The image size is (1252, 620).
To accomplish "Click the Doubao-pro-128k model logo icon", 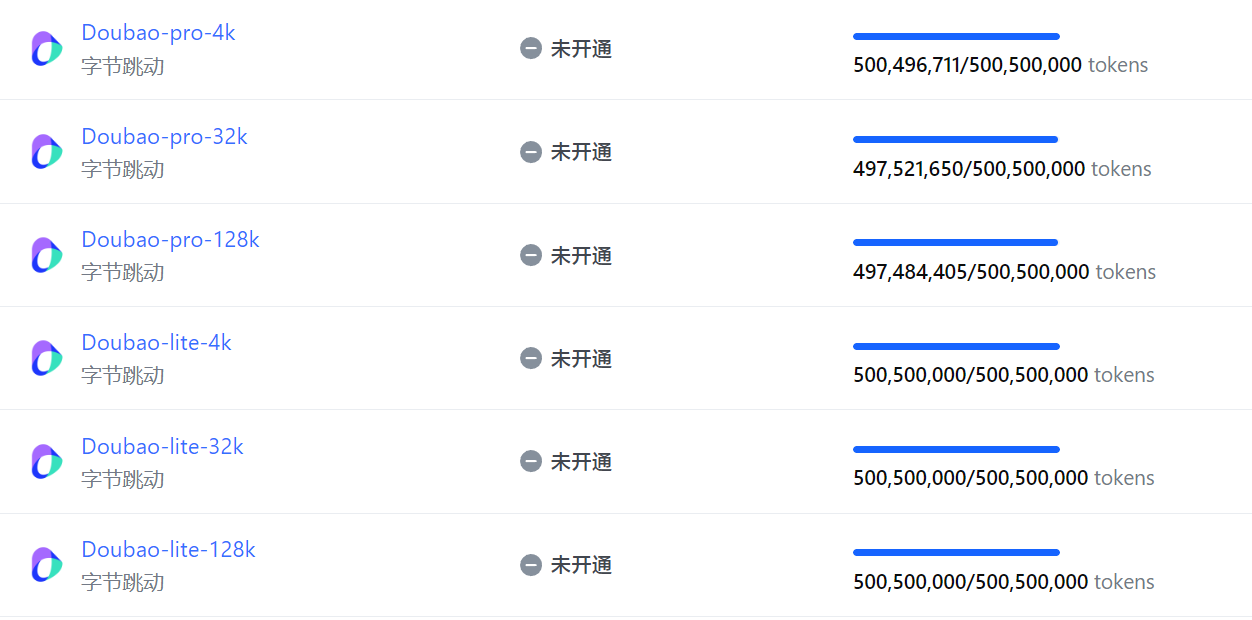I will [46, 255].
